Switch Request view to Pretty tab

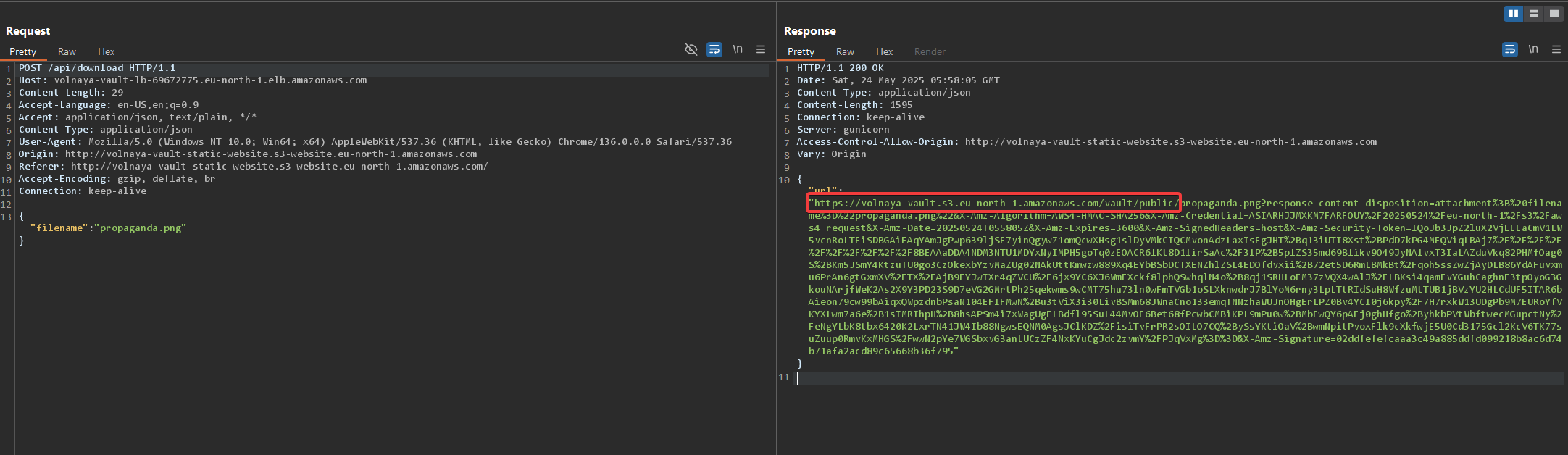[x=22, y=51]
